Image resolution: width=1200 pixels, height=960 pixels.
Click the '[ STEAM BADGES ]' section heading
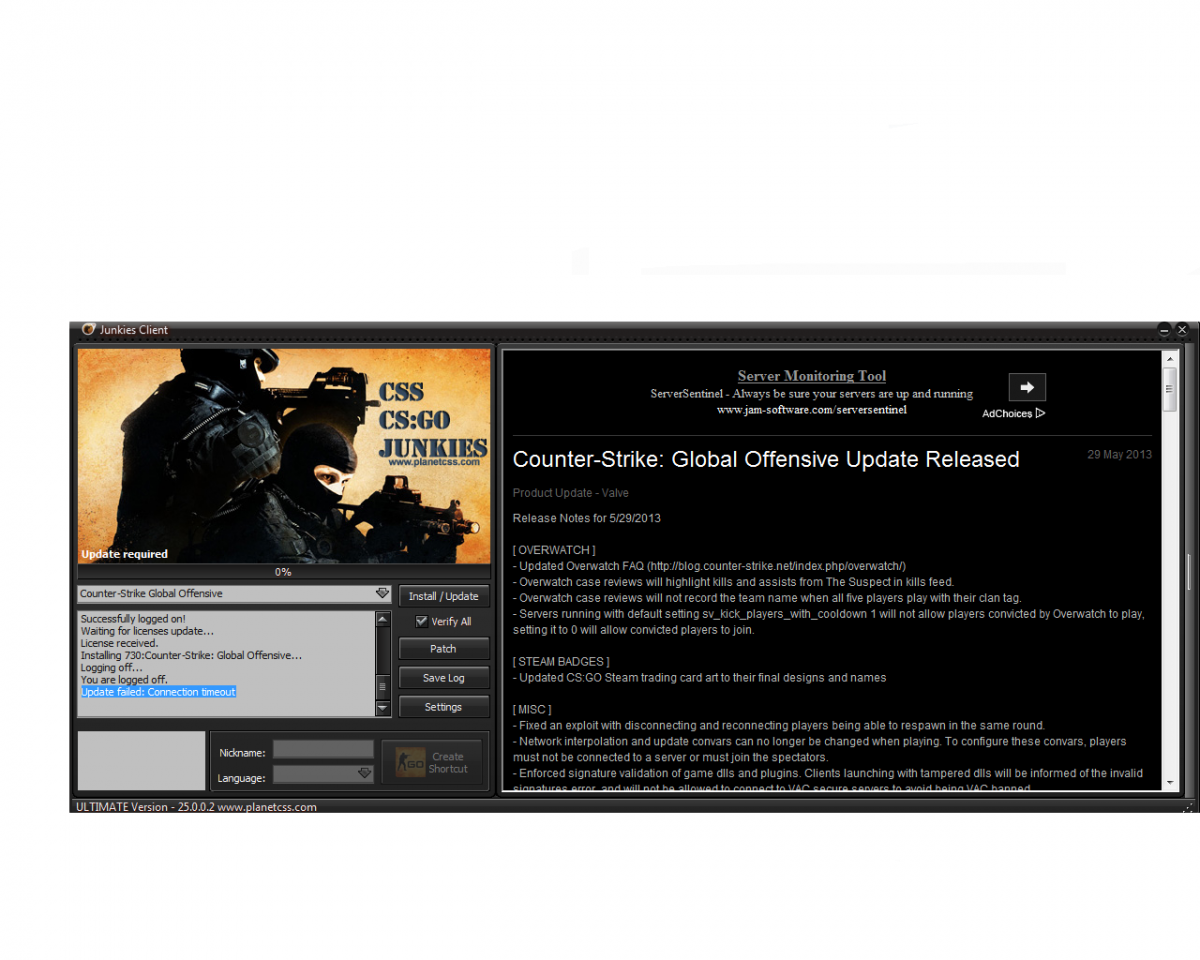point(561,662)
